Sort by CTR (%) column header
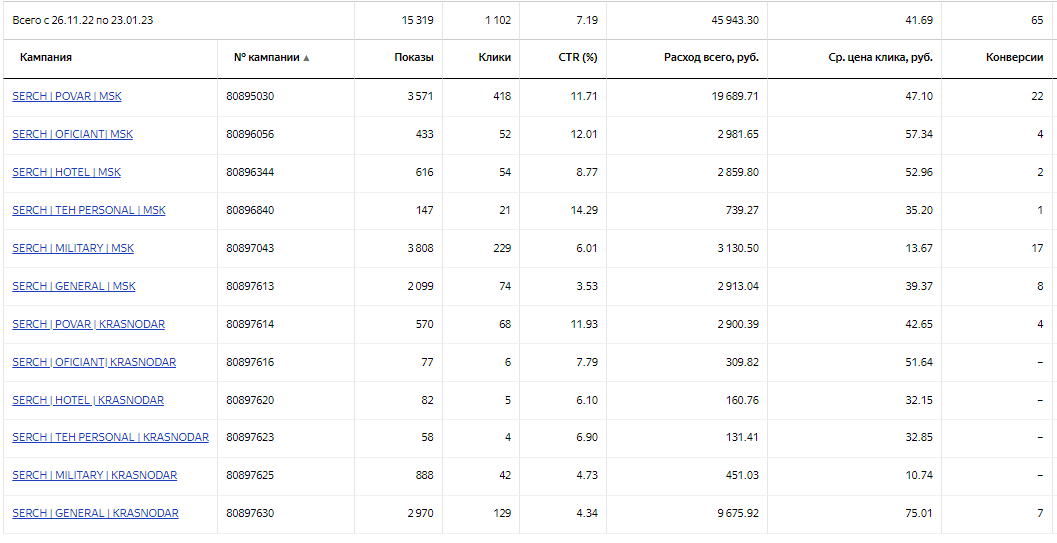 (x=578, y=58)
